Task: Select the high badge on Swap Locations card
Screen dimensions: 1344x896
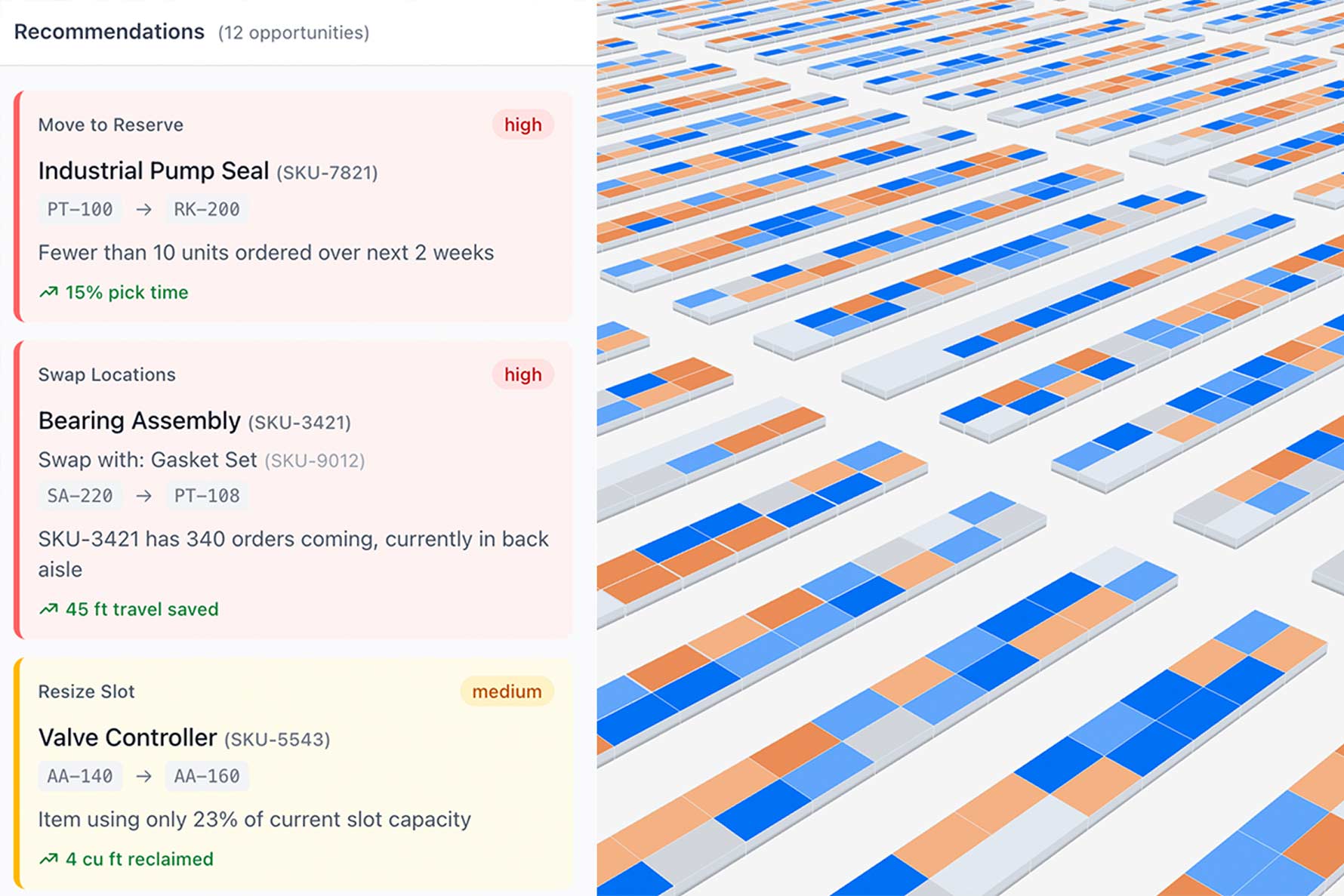Action: click(x=522, y=374)
